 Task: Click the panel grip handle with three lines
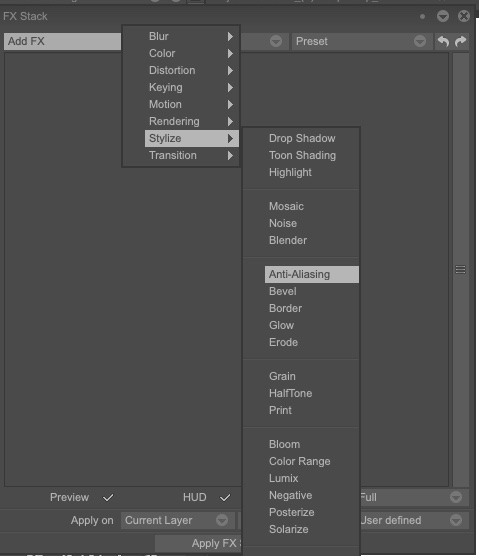pyautogui.click(x=461, y=270)
